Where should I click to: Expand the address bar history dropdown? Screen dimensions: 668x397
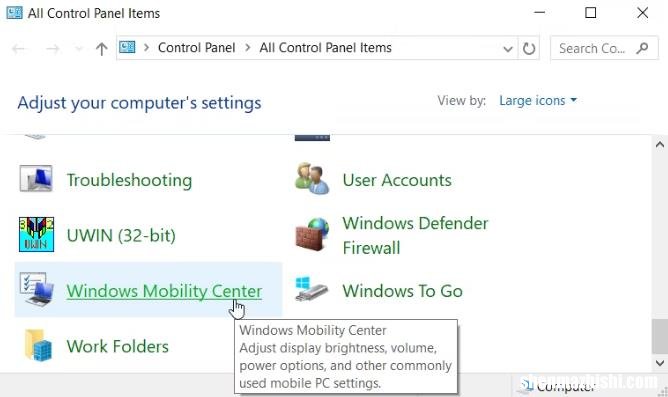point(507,49)
